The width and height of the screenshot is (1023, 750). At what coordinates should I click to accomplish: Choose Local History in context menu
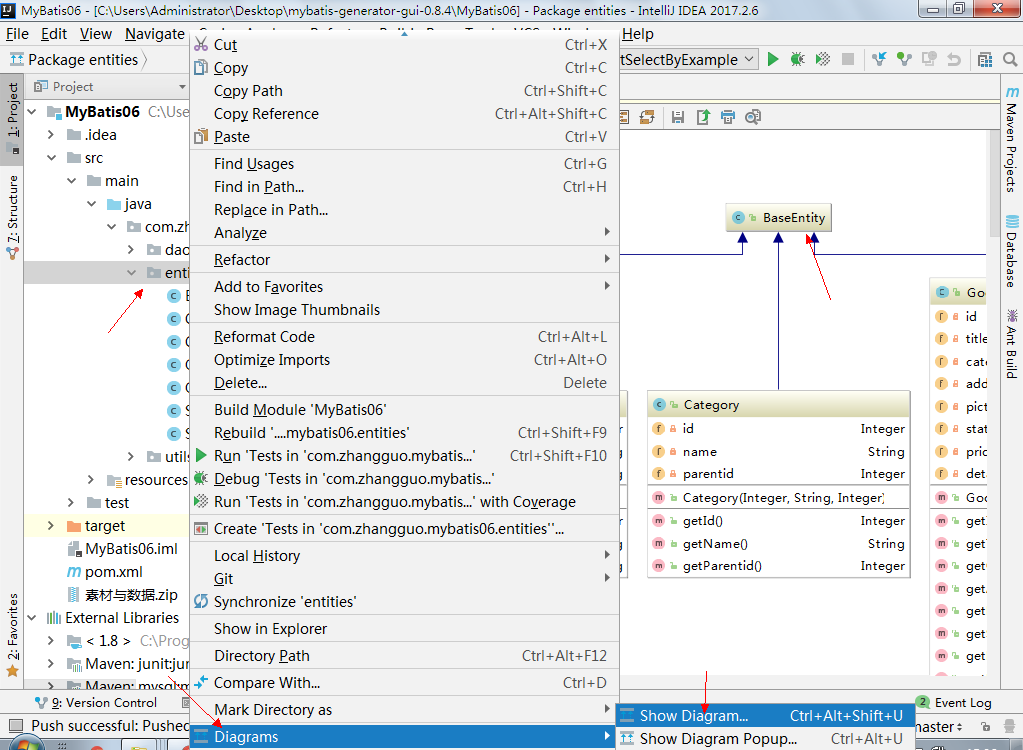pyautogui.click(x=404, y=556)
